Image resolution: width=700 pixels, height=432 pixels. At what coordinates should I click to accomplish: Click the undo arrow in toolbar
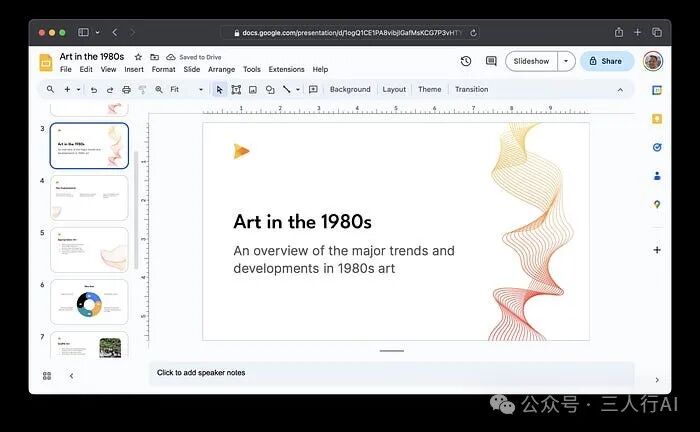(94, 89)
